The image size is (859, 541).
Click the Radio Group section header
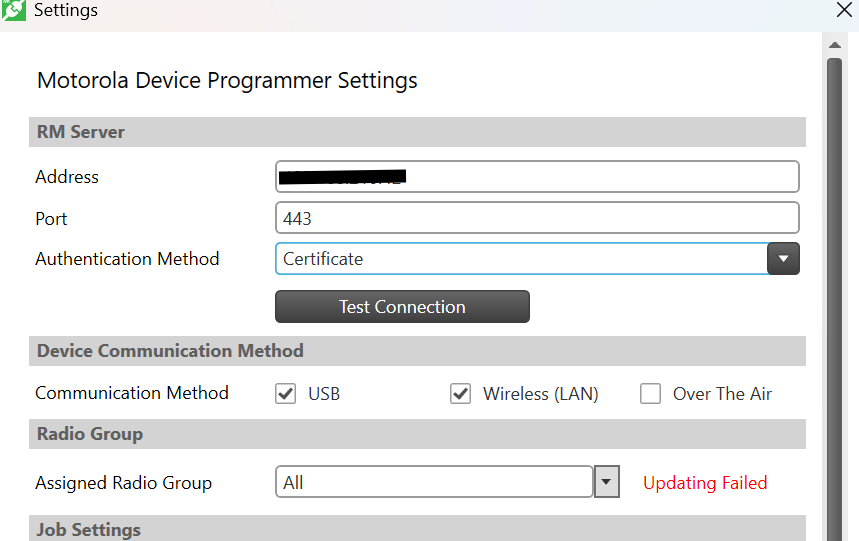click(417, 434)
